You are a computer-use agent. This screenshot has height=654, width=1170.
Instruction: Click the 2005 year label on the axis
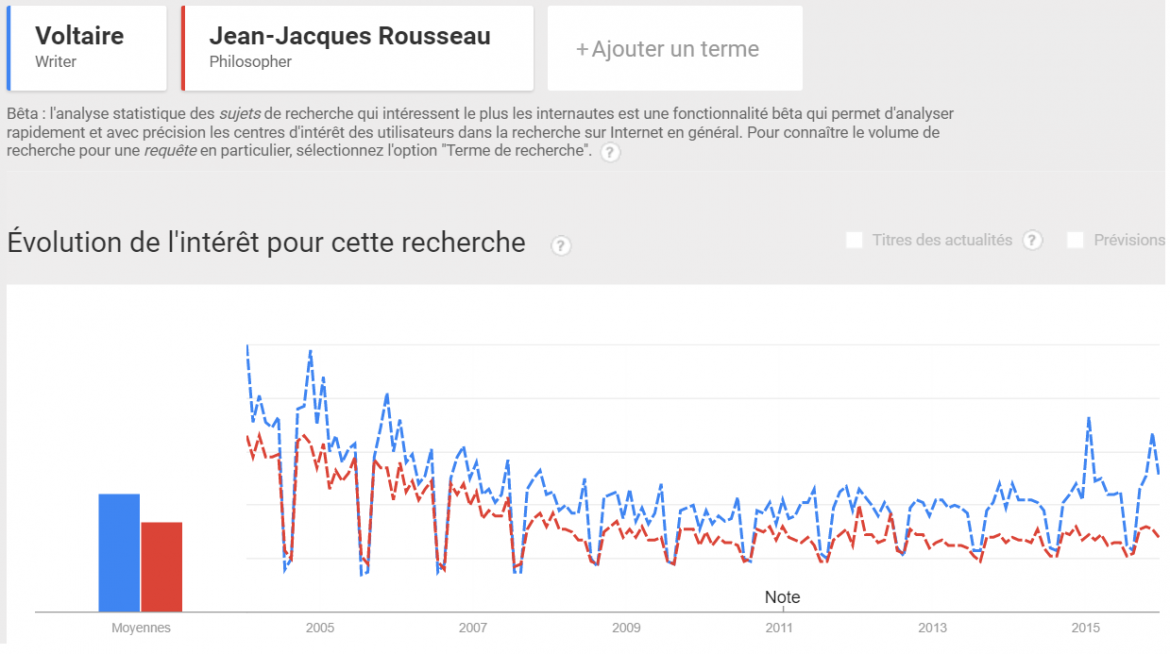pyautogui.click(x=320, y=628)
